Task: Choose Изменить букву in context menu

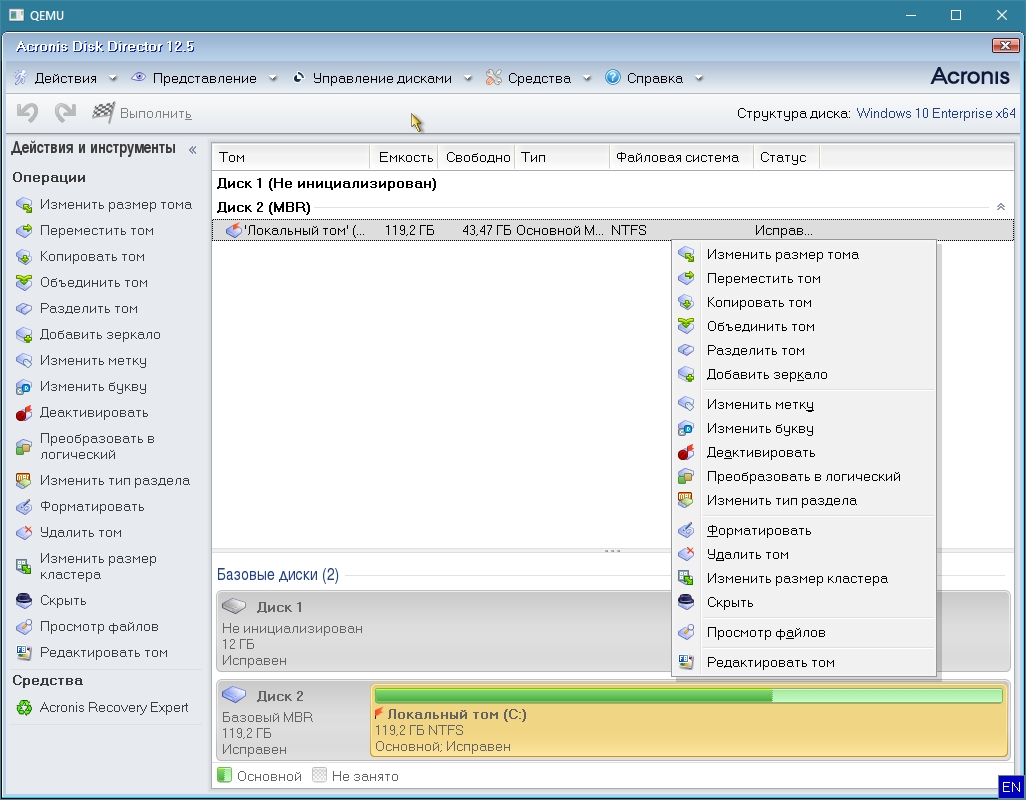Action: pyautogui.click(x=804, y=428)
